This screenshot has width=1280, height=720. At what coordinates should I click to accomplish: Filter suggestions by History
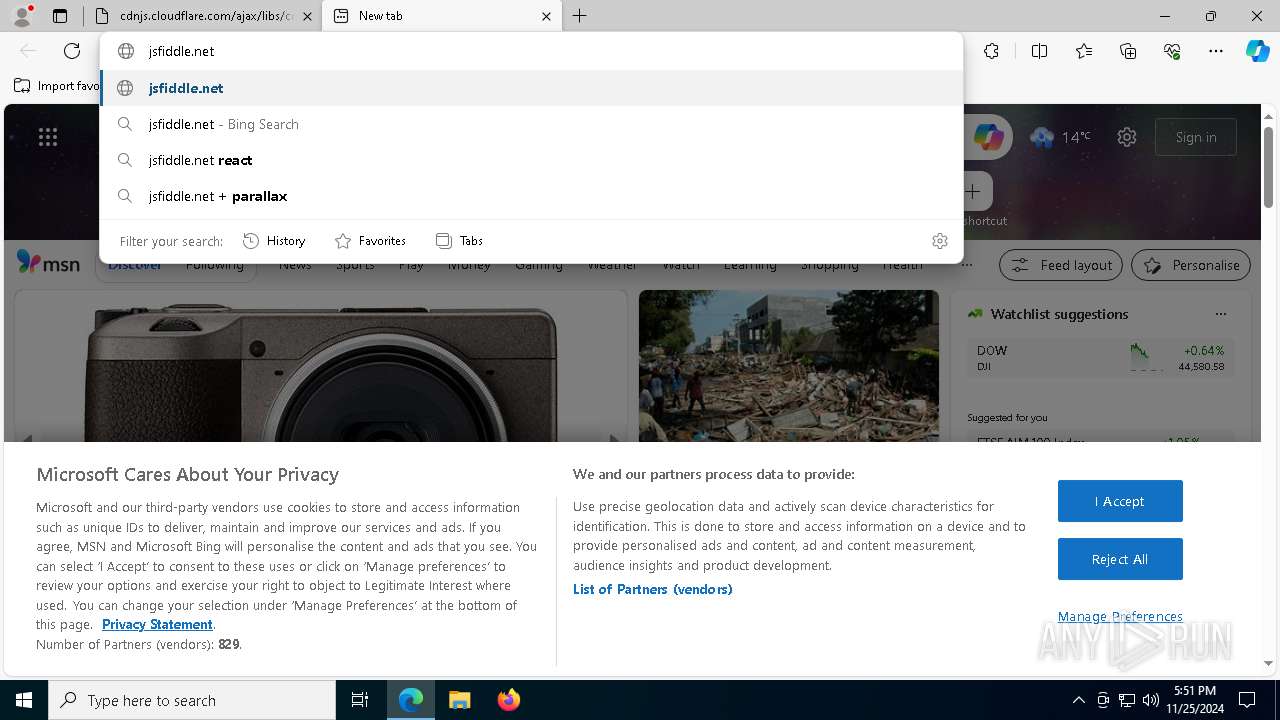tap(274, 241)
